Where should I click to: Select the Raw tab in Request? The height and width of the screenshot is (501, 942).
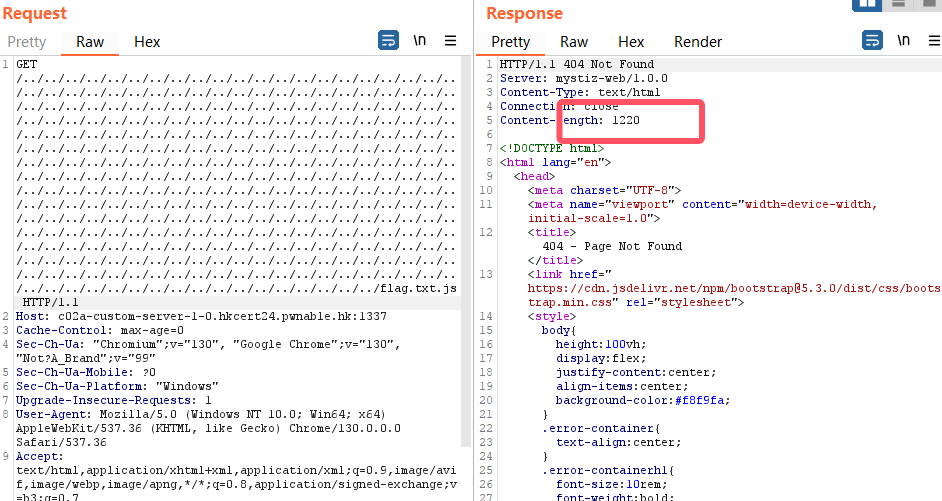point(90,42)
